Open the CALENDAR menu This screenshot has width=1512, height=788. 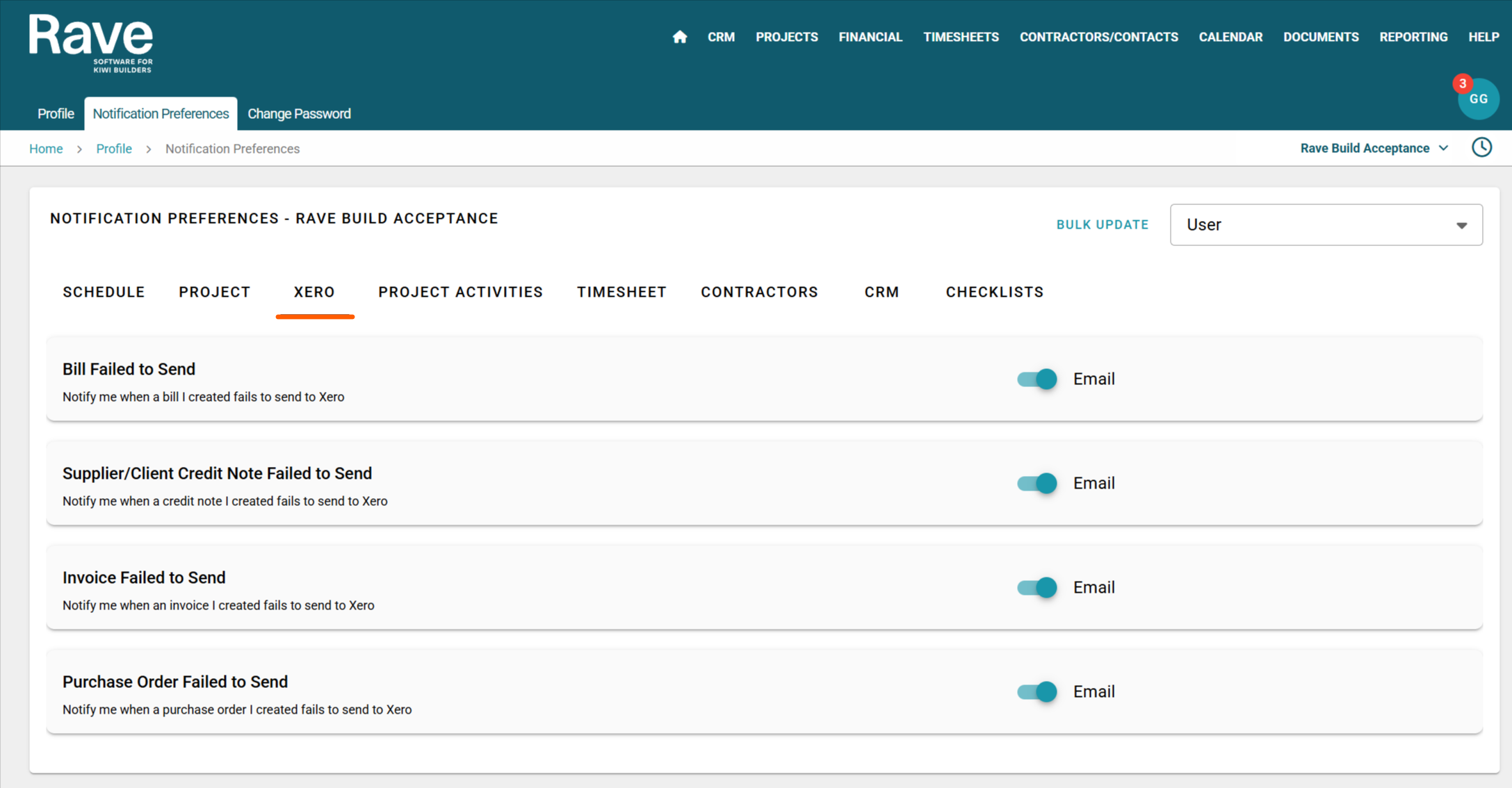point(1230,37)
